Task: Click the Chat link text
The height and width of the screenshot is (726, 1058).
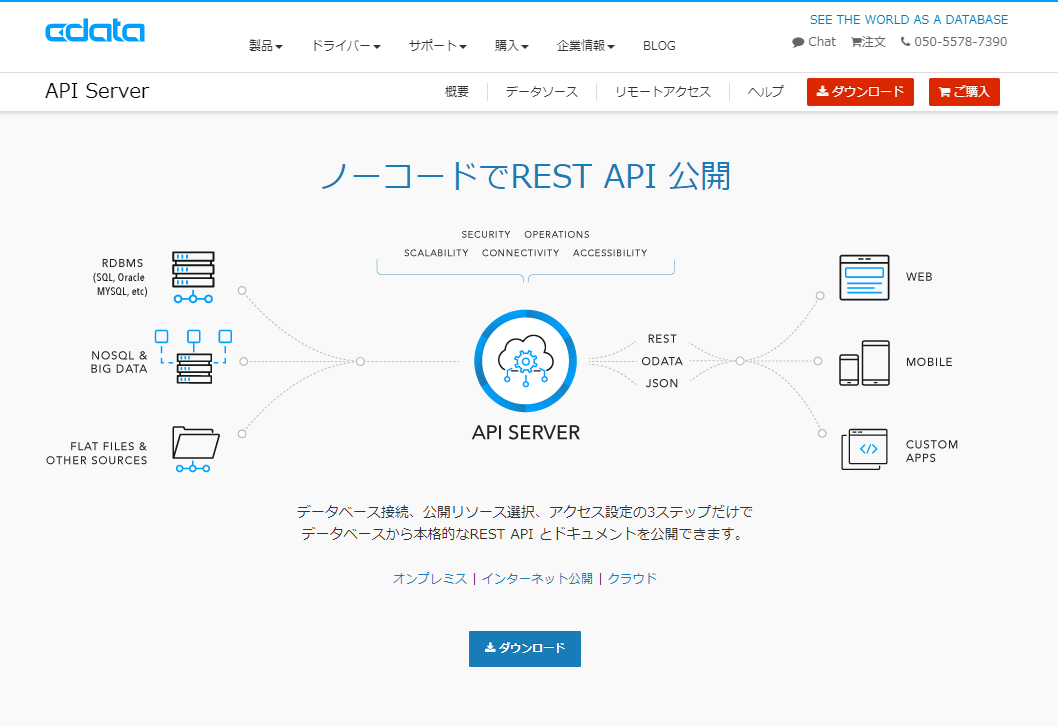Action: tap(822, 42)
